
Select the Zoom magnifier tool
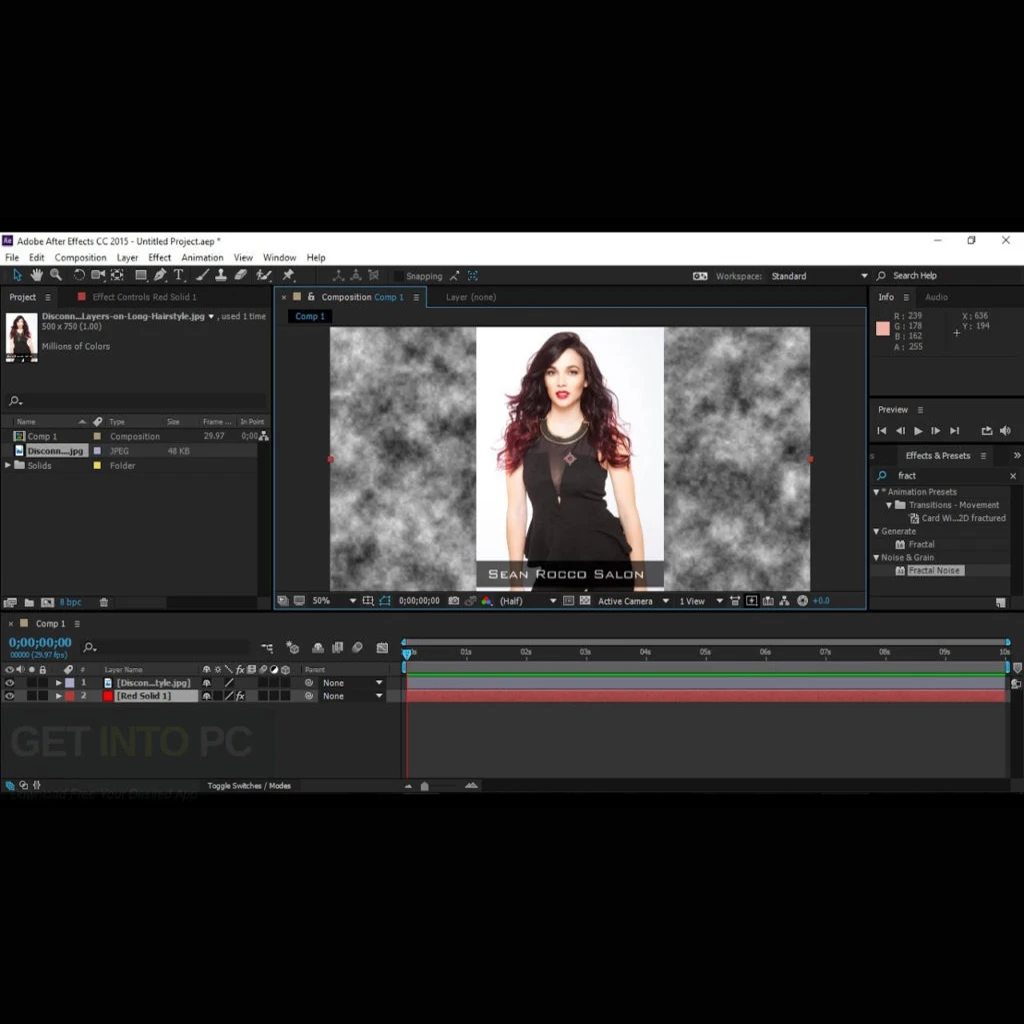[x=56, y=275]
